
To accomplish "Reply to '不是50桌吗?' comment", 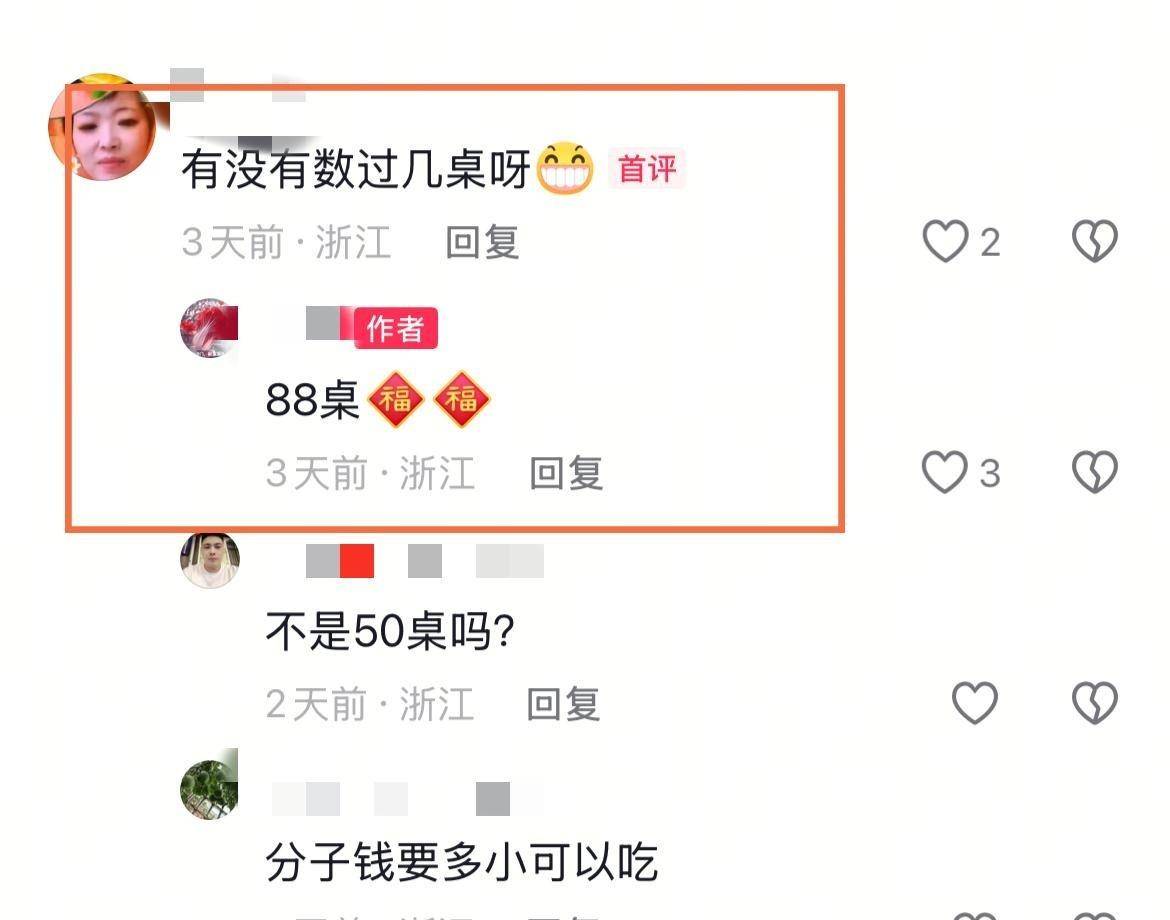I will [x=563, y=704].
